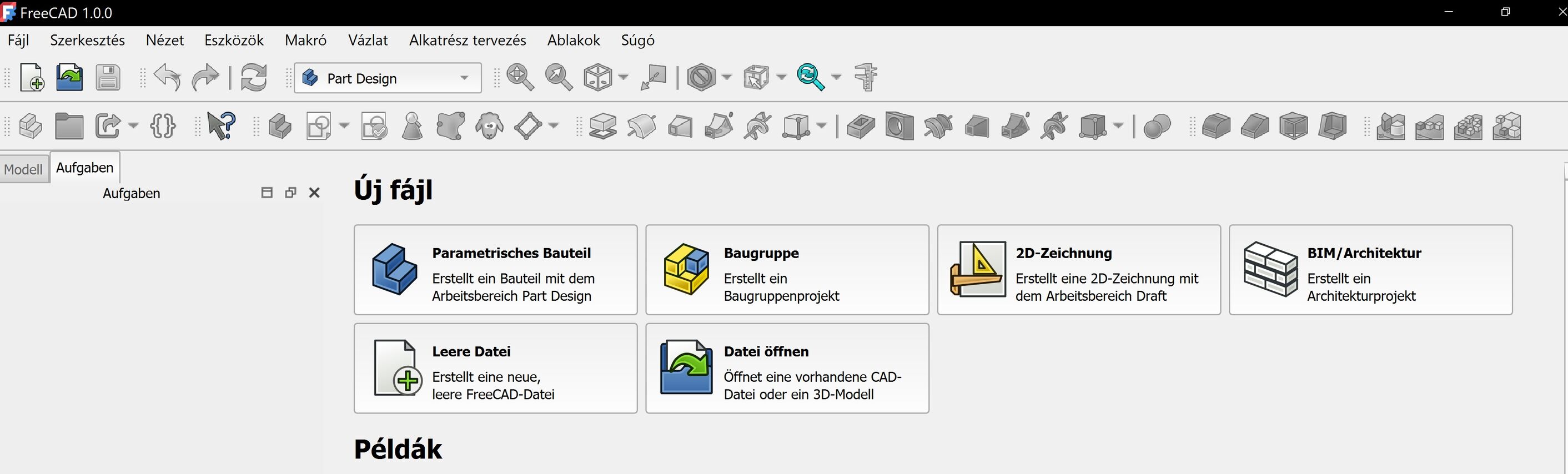Close the Aufgaben panel
Screen dimensions: 1568x474
314,193
